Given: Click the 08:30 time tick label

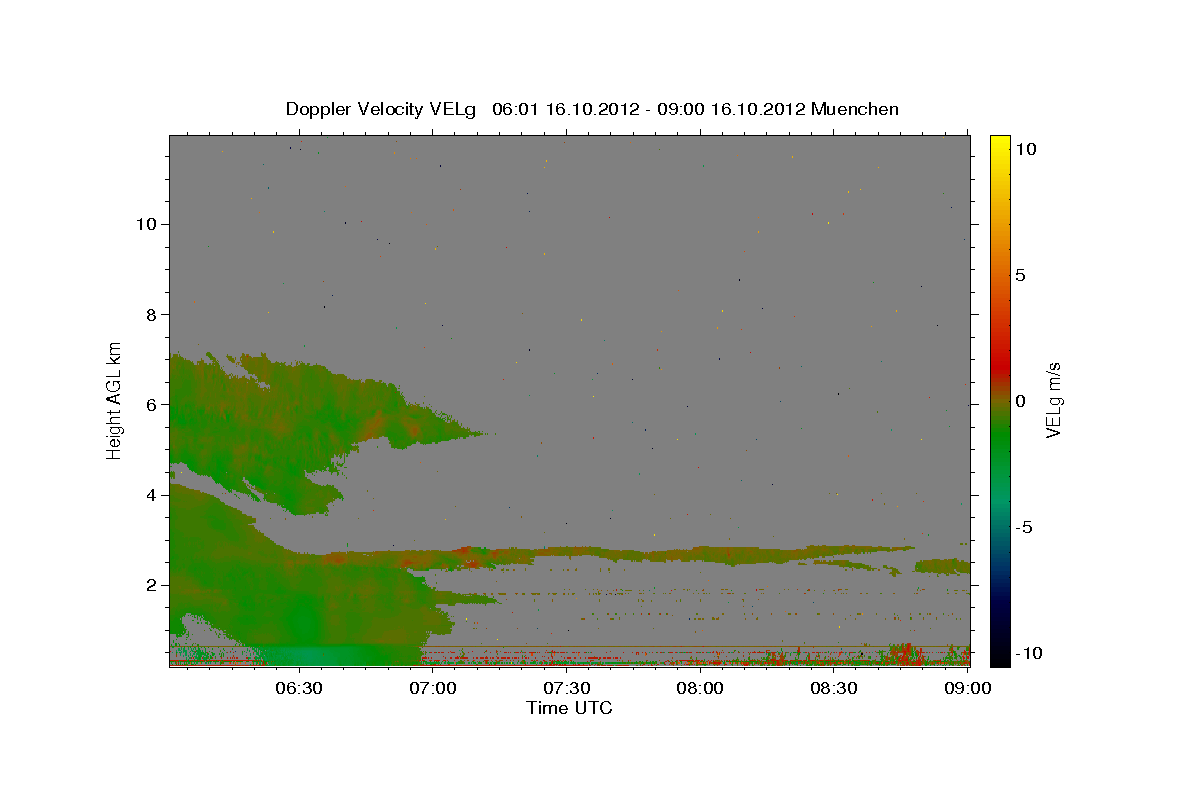Looking at the screenshot, I should tap(834, 689).
